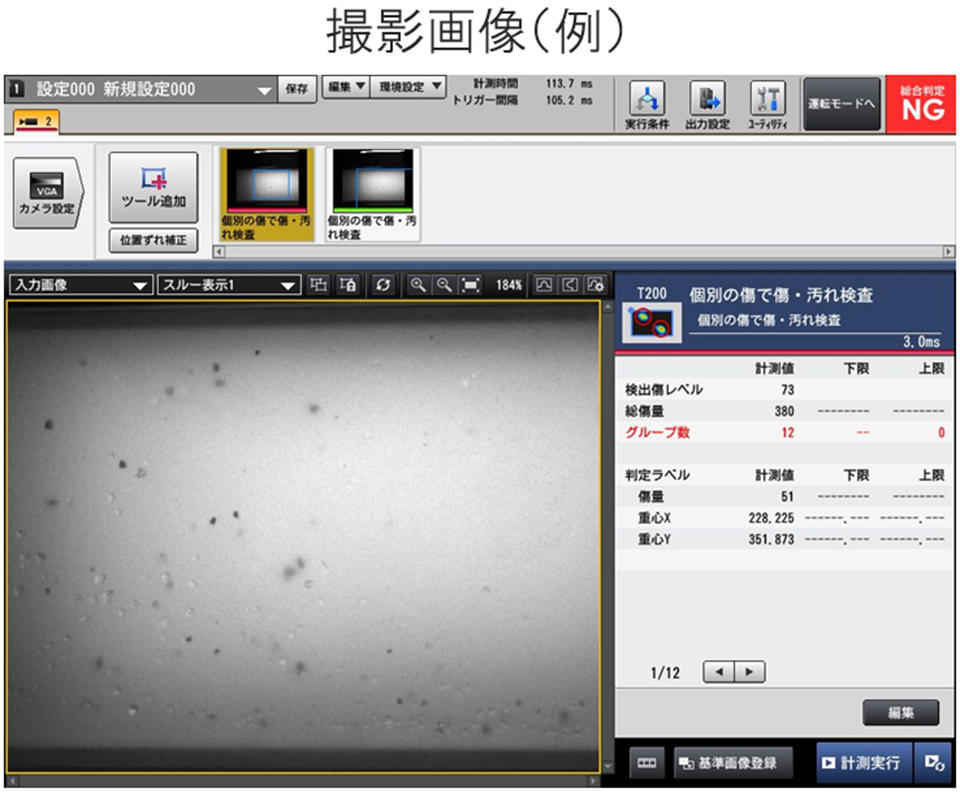This screenshot has width=960, height=795.
Task: Click the red グループ数 row label
Action: click(658, 432)
